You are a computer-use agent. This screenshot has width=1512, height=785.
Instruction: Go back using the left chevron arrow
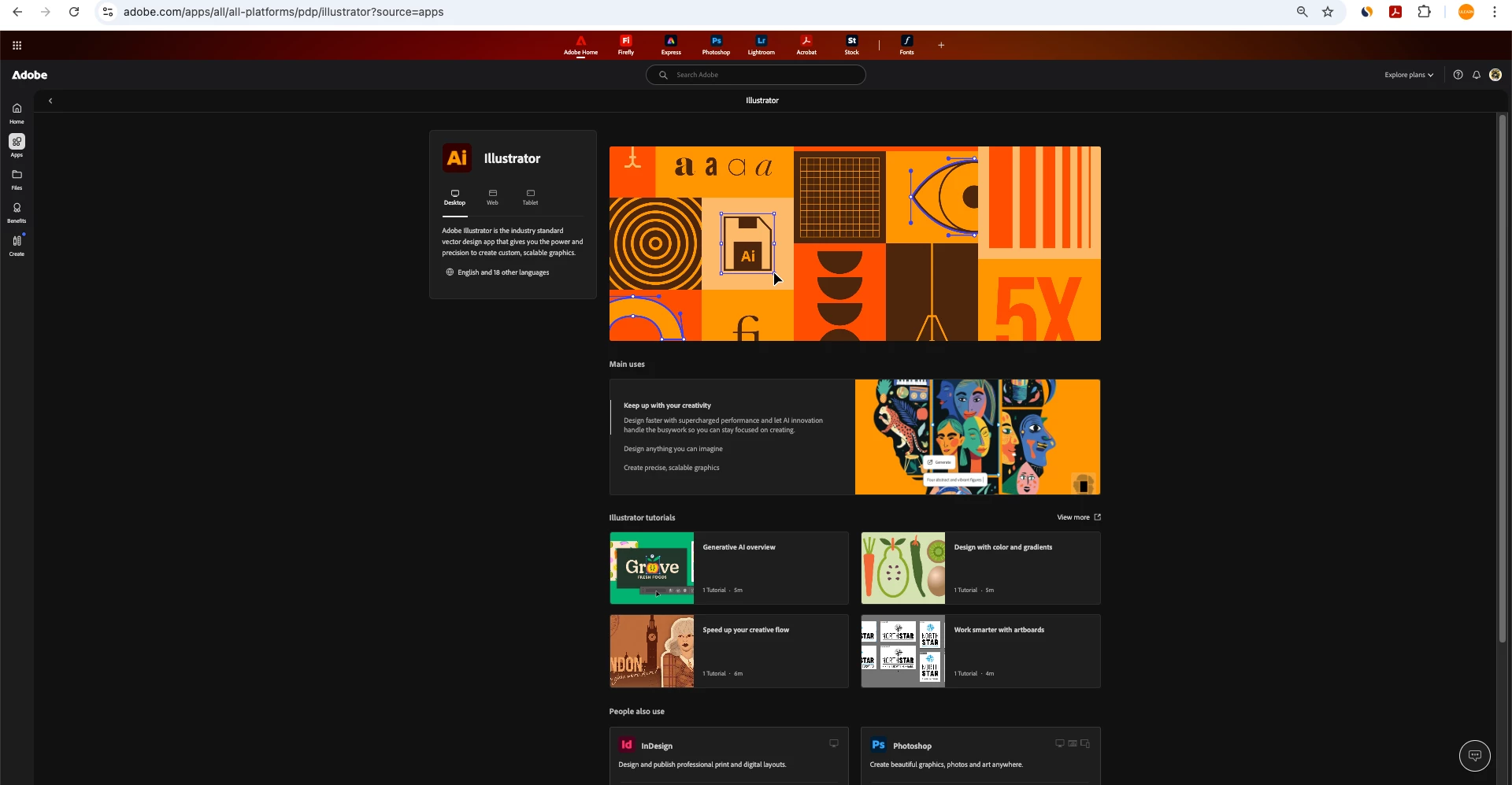50,101
